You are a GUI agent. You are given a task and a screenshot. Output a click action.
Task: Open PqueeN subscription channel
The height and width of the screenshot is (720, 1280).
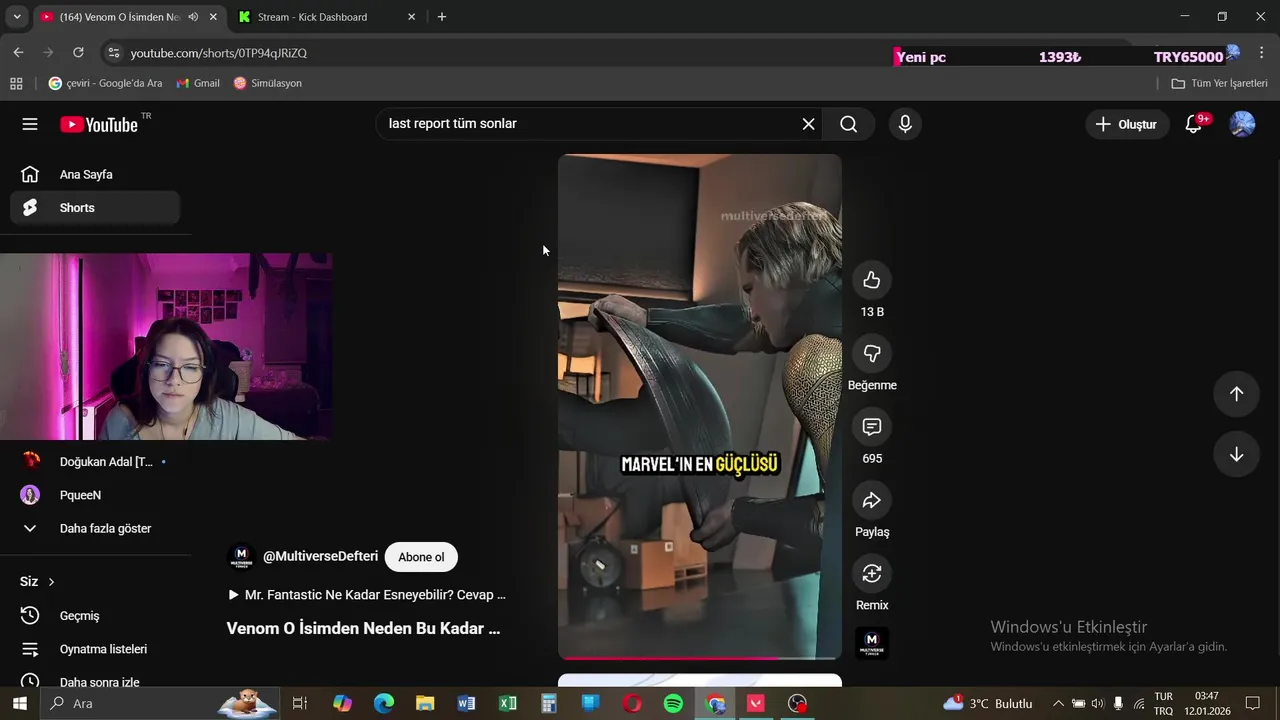pos(95,495)
